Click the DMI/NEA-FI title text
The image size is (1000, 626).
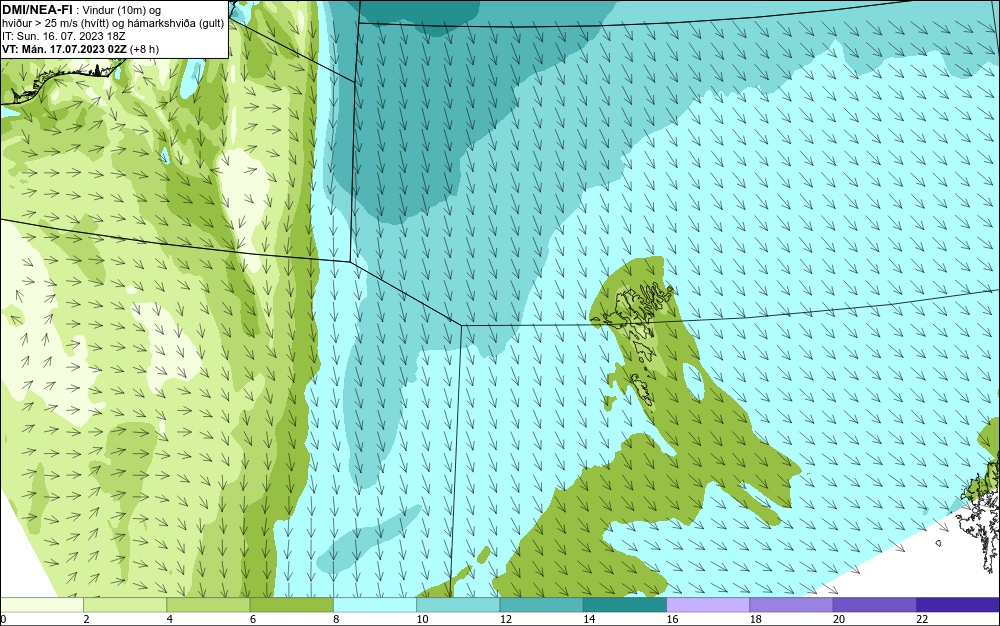point(37,10)
